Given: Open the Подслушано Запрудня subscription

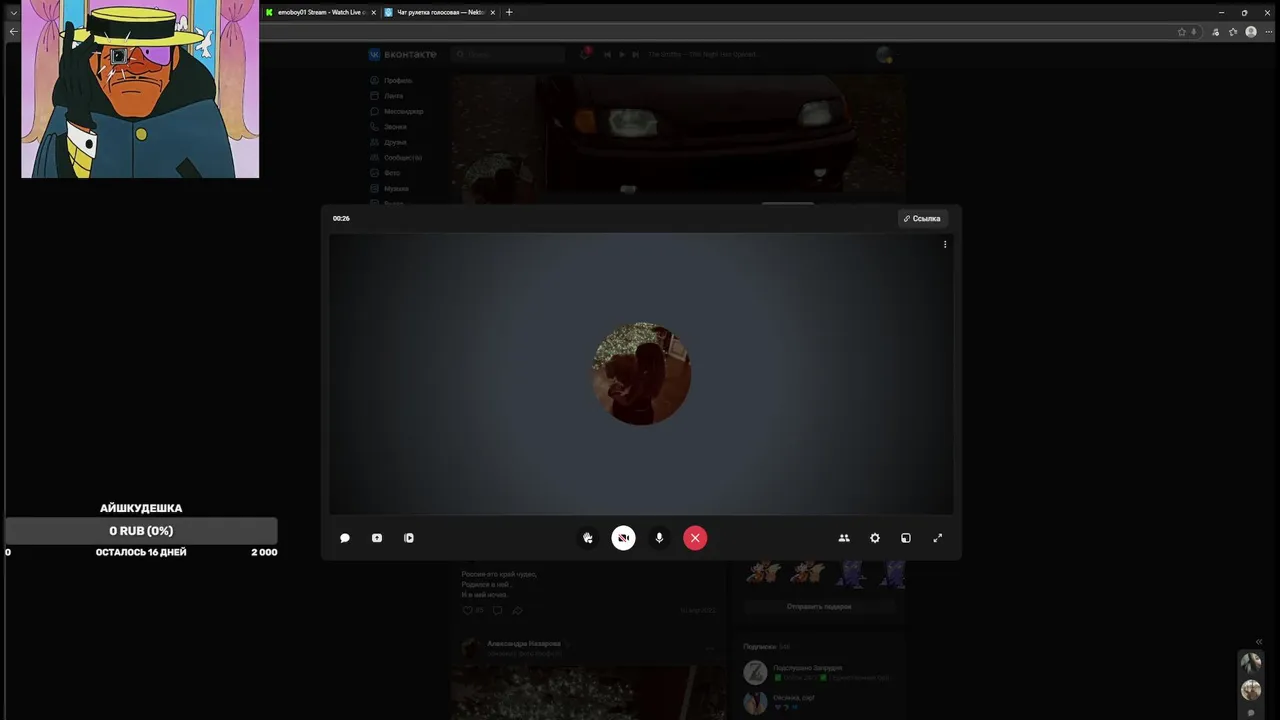Looking at the screenshot, I should point(807,667).
